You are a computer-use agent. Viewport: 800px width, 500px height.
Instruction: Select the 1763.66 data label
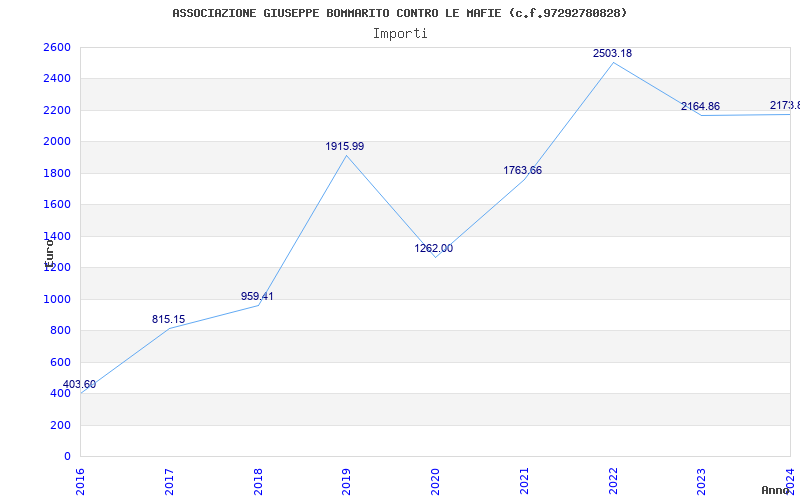[x=522, y=170]
